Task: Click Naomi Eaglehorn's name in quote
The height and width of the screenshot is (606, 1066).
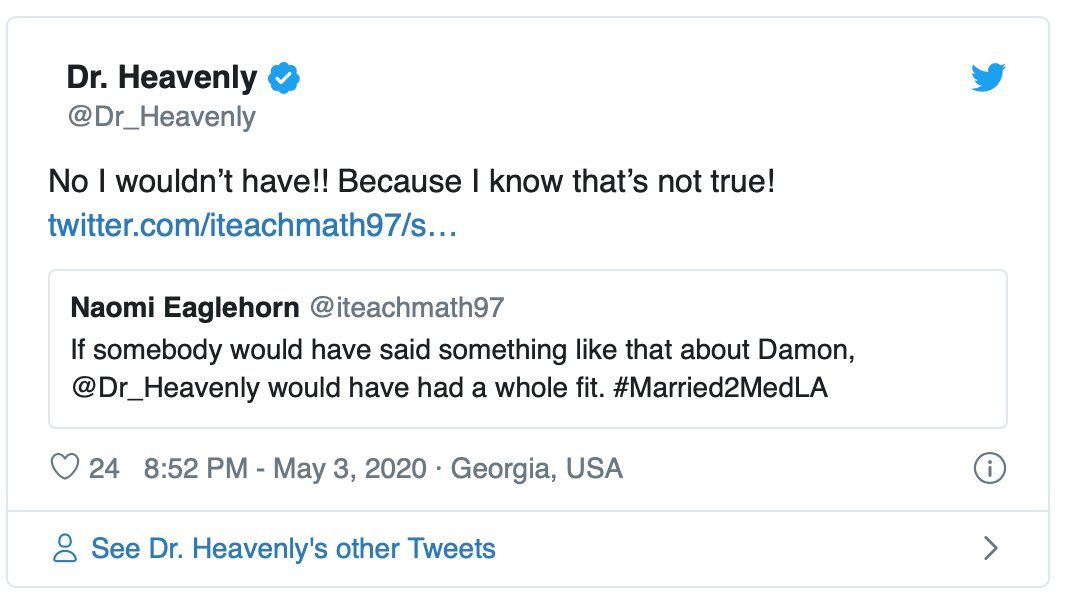Action: coord(185,307)
